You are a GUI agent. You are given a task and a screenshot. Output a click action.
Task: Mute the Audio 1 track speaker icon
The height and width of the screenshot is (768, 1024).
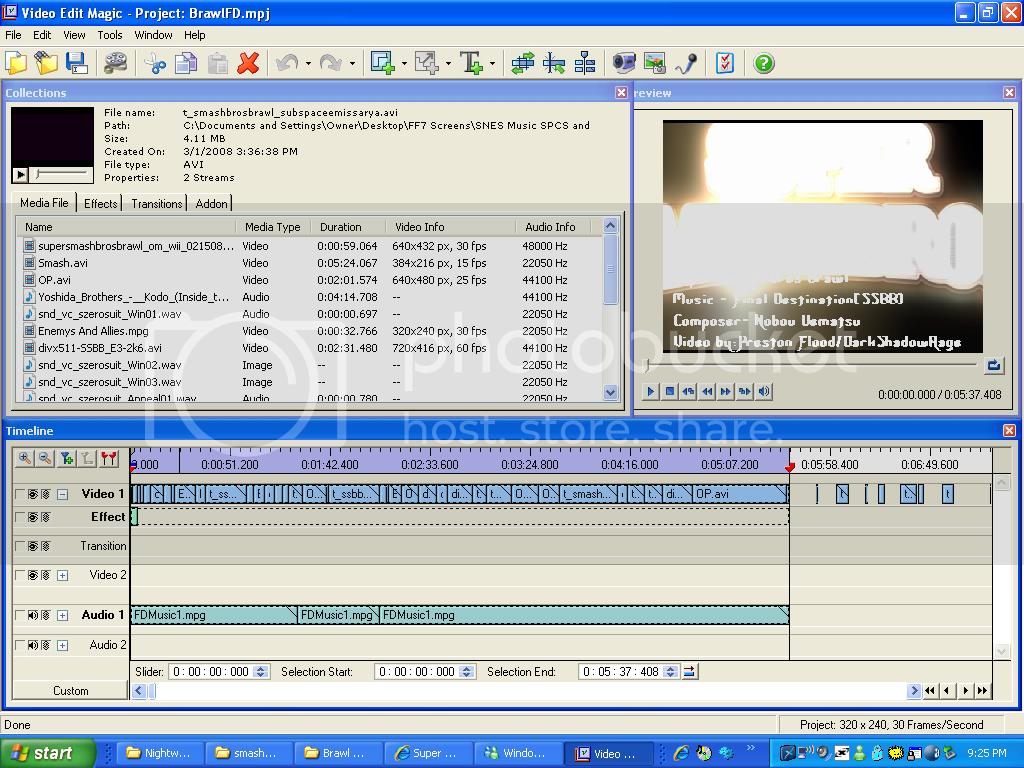[x=33, y=615]
